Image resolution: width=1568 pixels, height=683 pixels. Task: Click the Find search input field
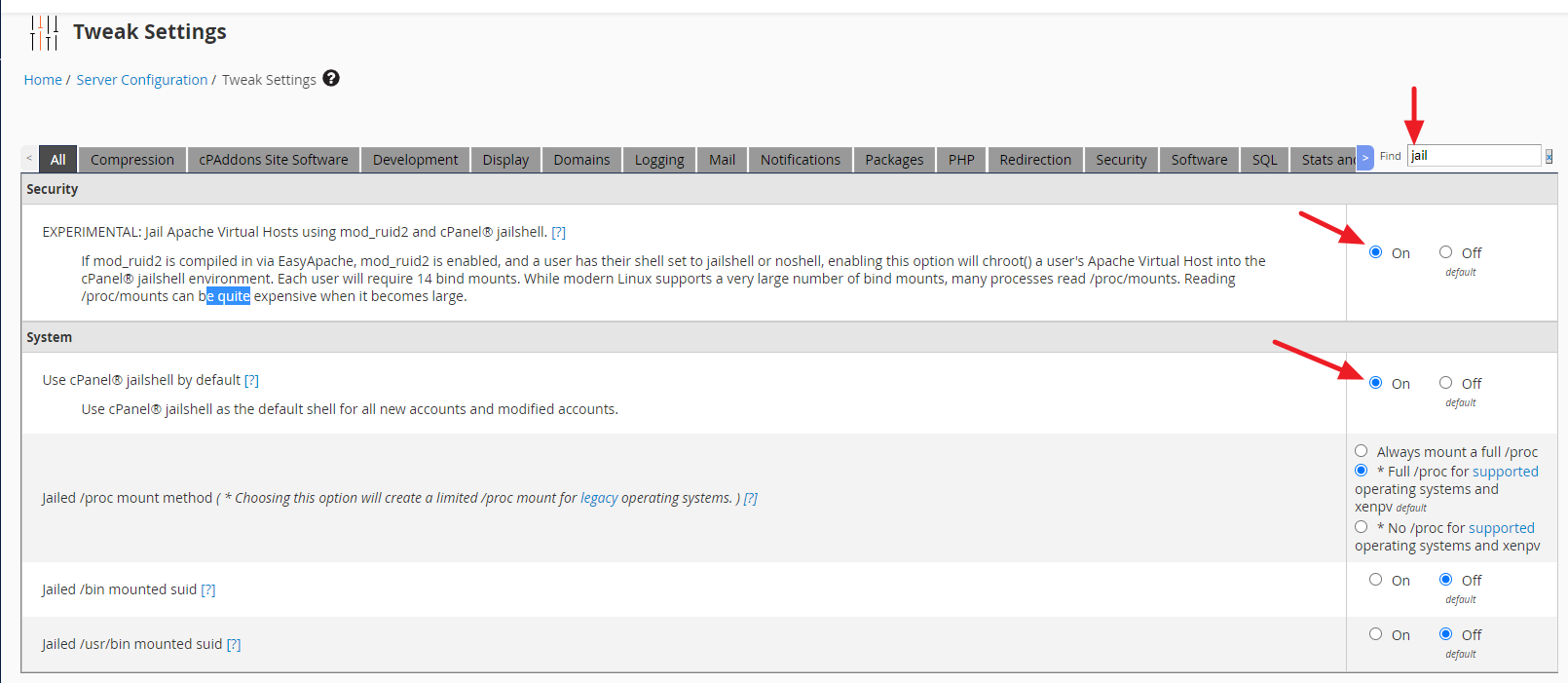click(x=1473, y=156)
